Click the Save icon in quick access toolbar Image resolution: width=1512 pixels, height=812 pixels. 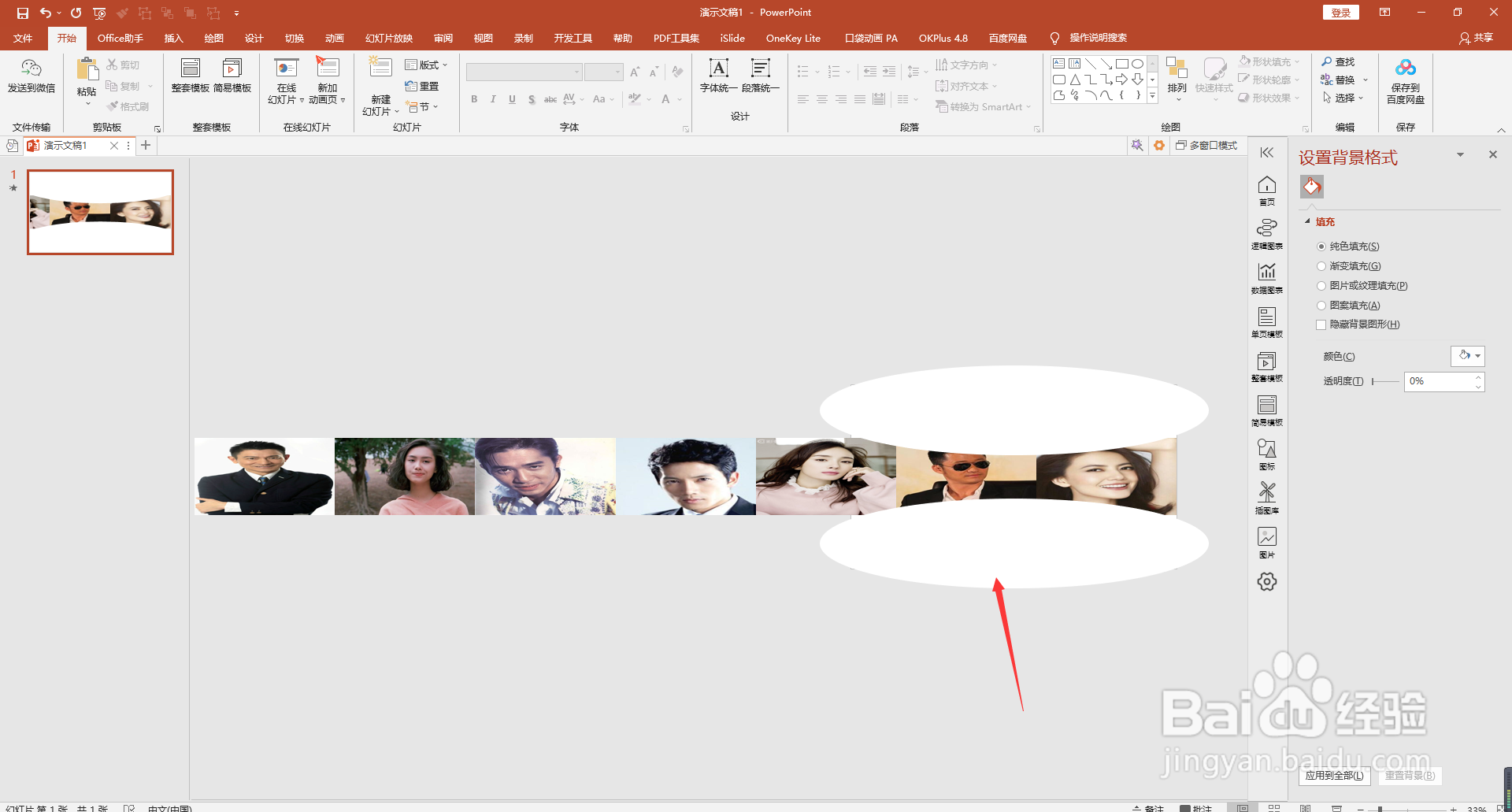(22, 13)
